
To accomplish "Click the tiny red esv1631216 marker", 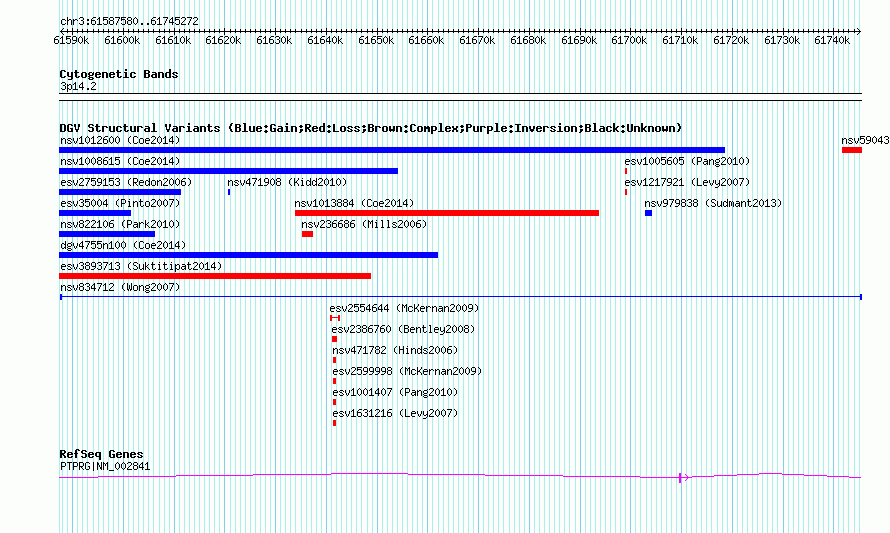I will (334, 423).
